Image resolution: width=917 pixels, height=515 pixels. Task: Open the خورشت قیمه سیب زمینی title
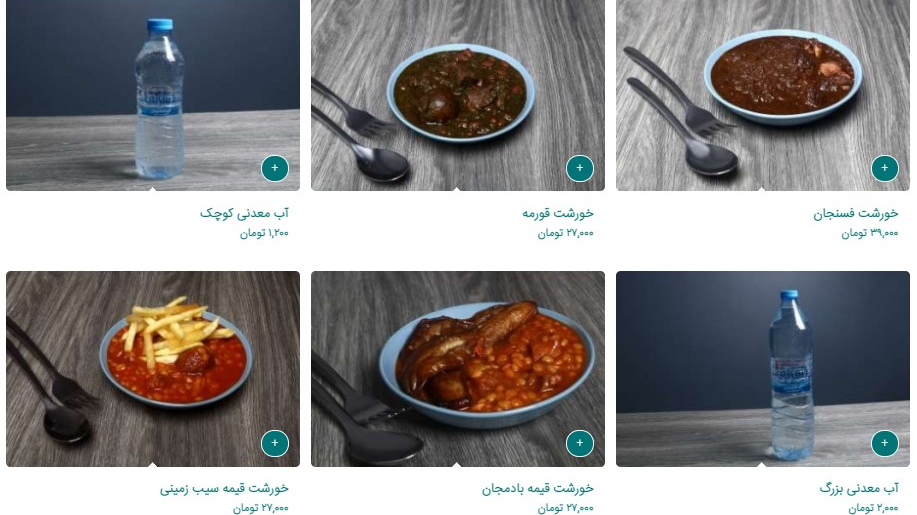click(225, 488)
